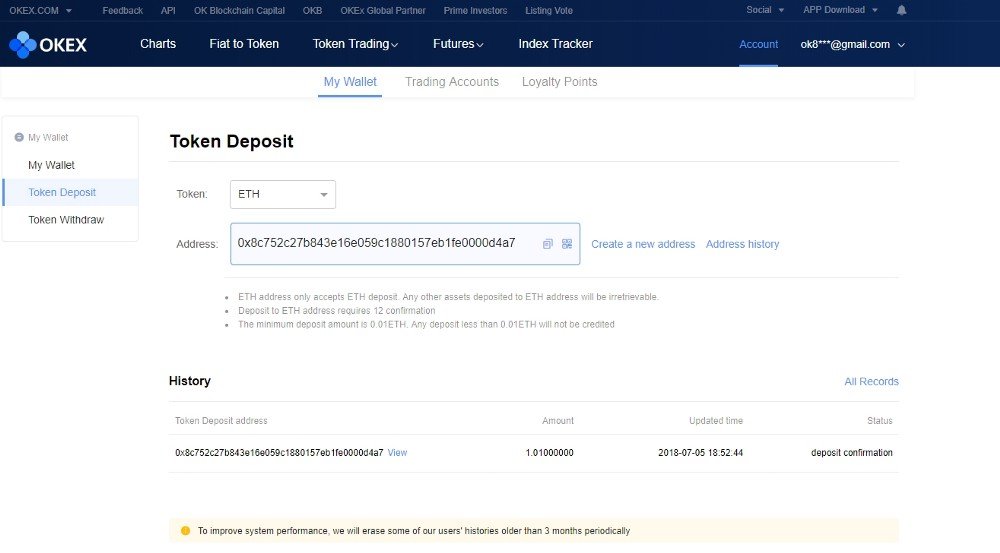
Task: Click the Status column header
Action: (x=879, y=421)
